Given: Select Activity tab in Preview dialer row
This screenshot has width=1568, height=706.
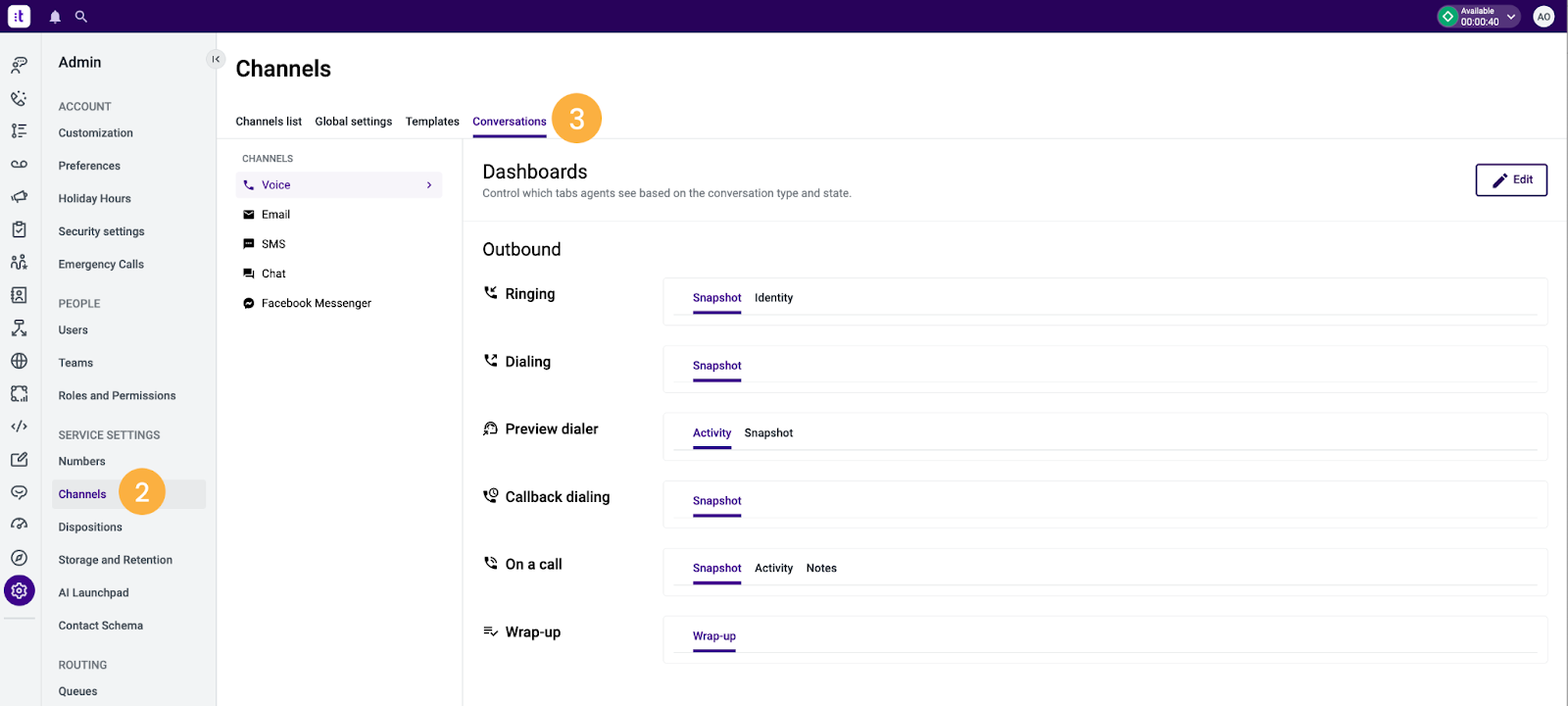Looking at the screenshot, I should 711,433.
